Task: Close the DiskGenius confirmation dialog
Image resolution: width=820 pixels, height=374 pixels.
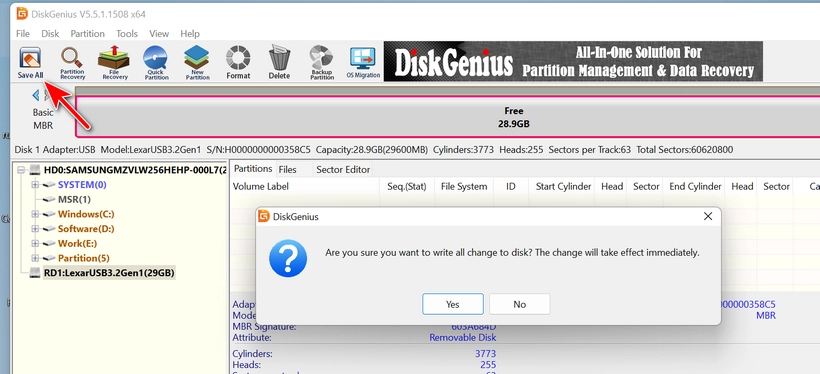Action: click(x=708, y=216)
